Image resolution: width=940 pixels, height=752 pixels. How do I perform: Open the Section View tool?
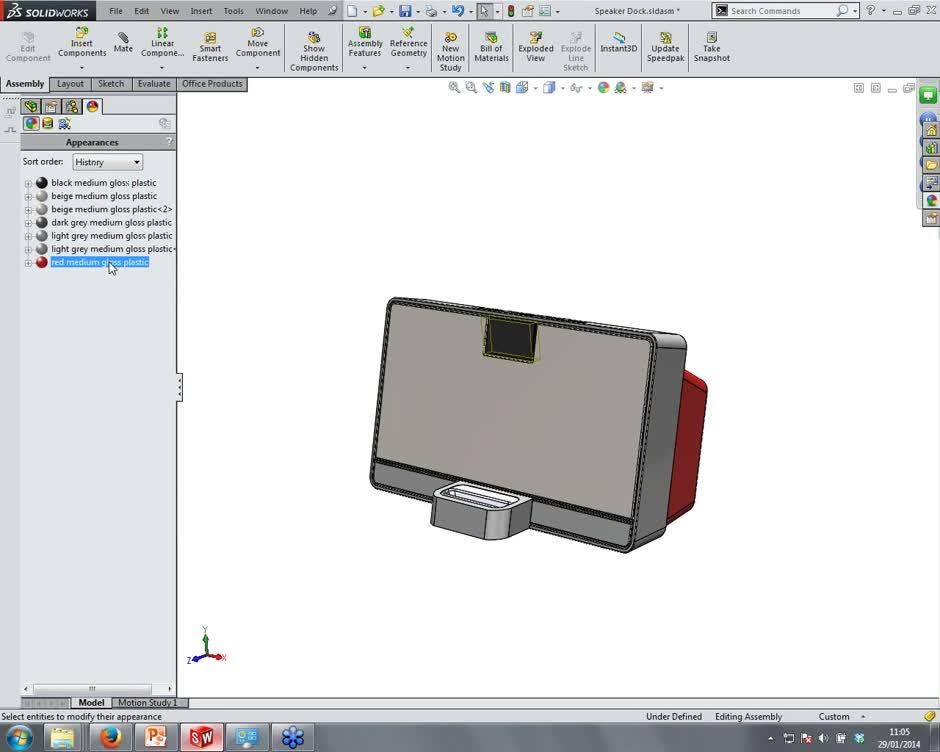pos(505,88)
